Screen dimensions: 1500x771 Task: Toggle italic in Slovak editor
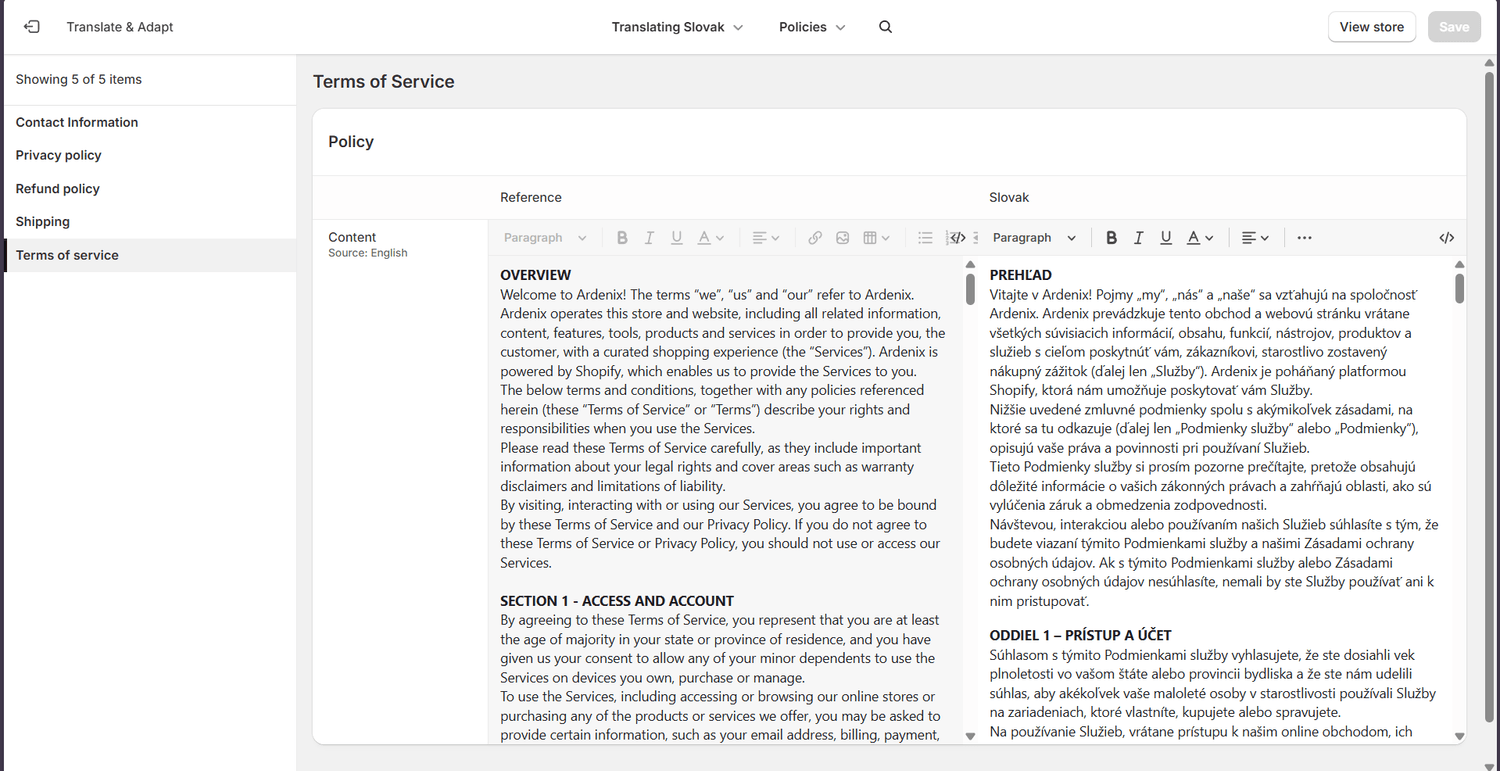click(1138, 238)
